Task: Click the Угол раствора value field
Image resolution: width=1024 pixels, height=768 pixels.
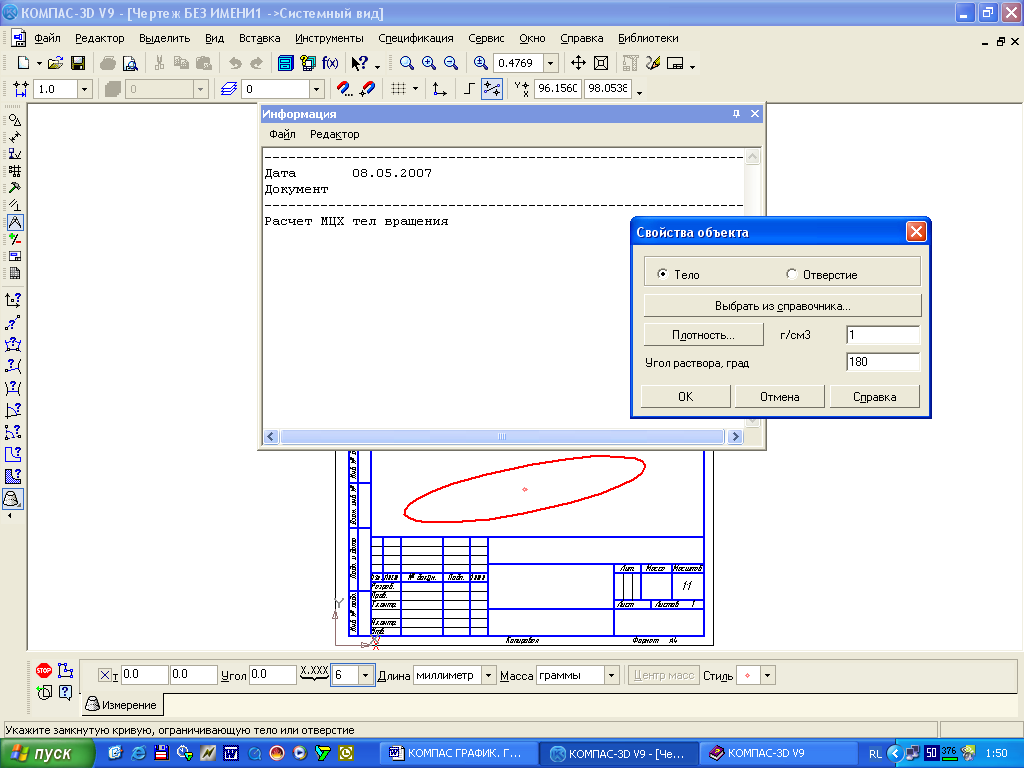Action: tap(882, 362)
